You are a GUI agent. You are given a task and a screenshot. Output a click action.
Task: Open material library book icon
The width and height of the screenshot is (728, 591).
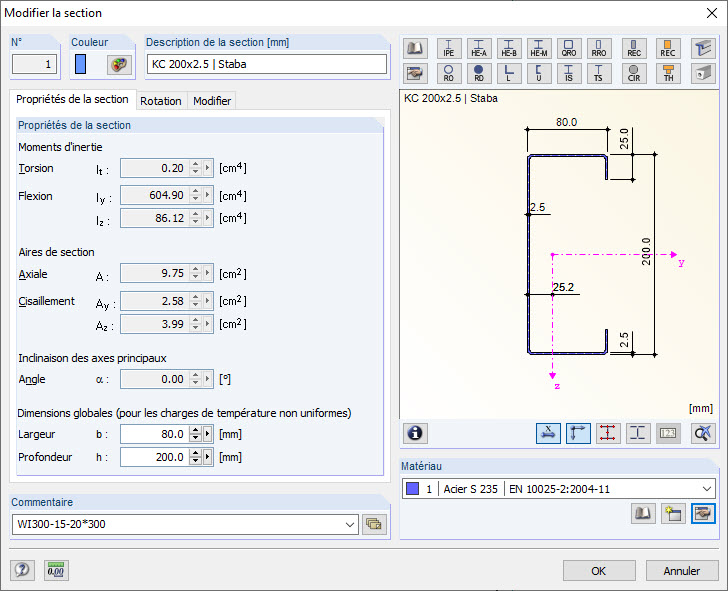(643, 513)
